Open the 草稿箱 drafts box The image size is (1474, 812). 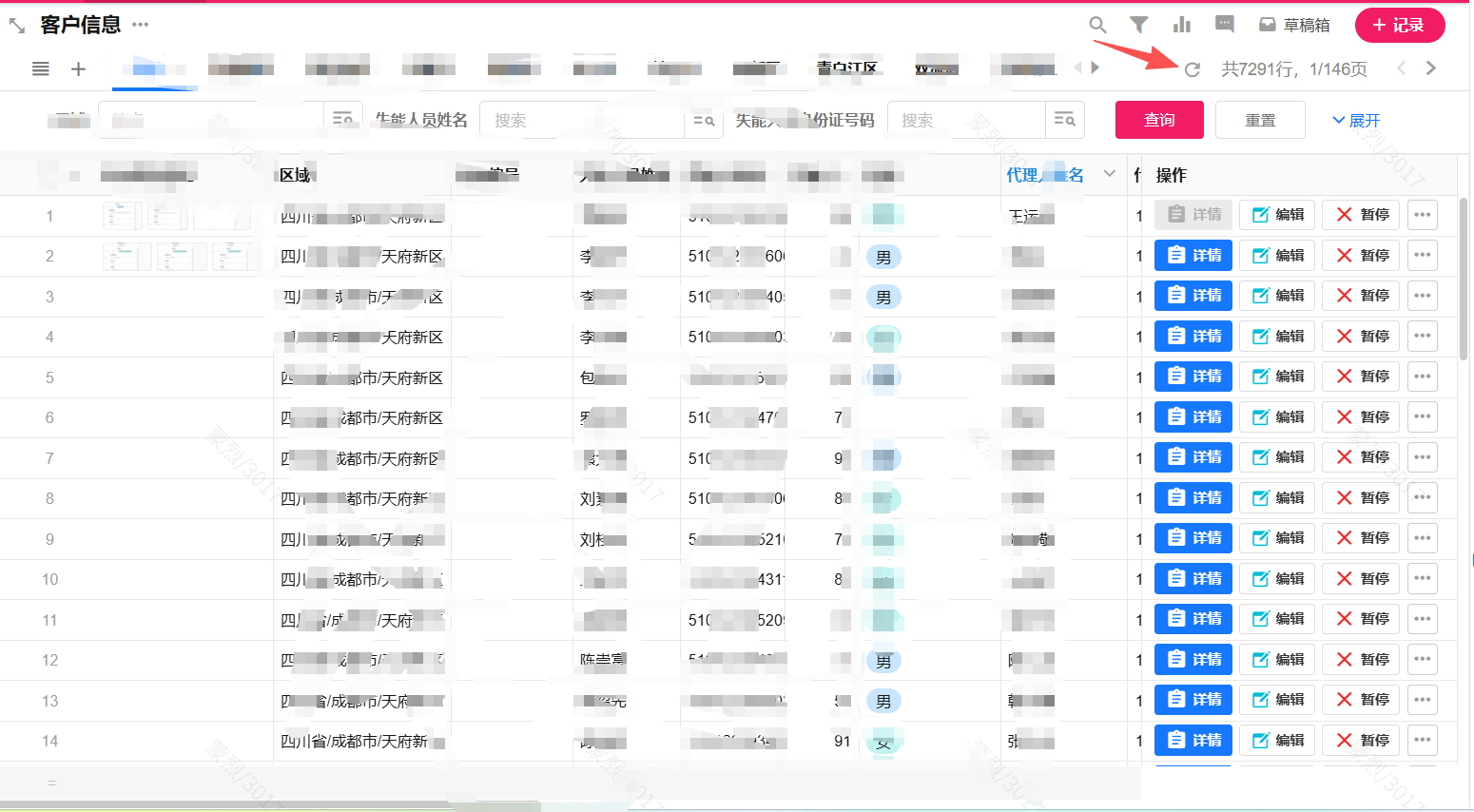[x=1294, y=25]
